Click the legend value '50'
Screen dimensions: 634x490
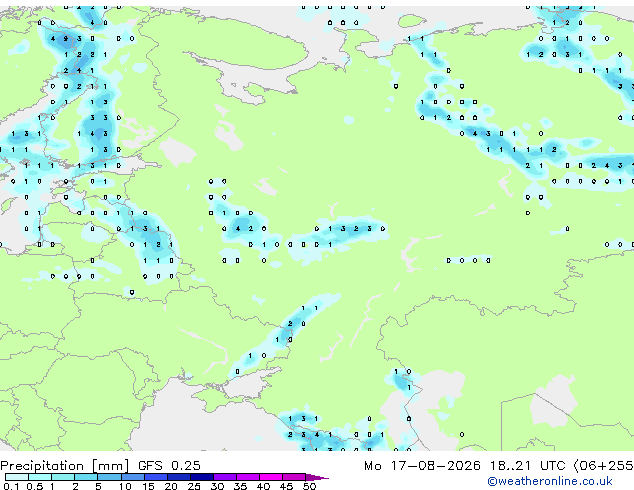[x=309, y=486]
